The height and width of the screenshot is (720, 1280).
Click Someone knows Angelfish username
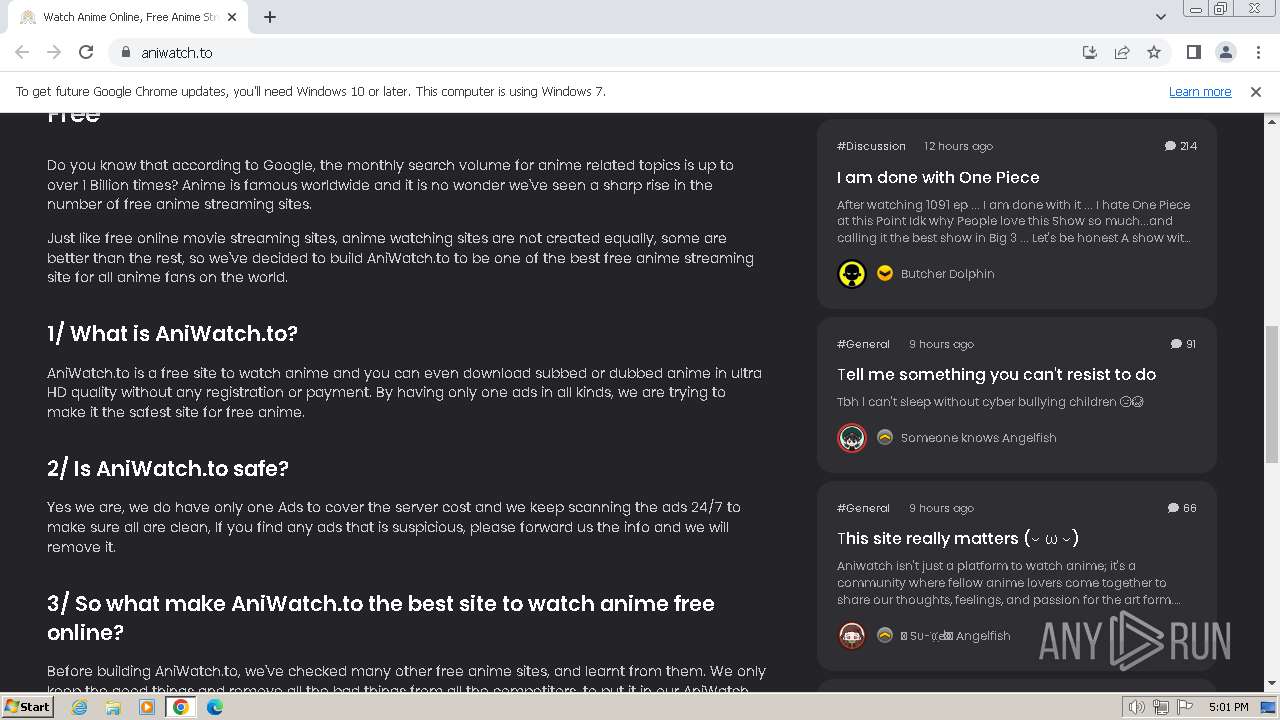(x=978, y=438)
